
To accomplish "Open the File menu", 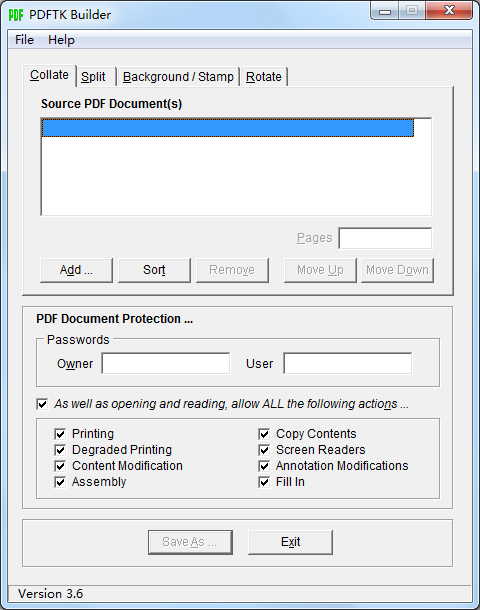I will pyautogui.click(x=25, y=40).
